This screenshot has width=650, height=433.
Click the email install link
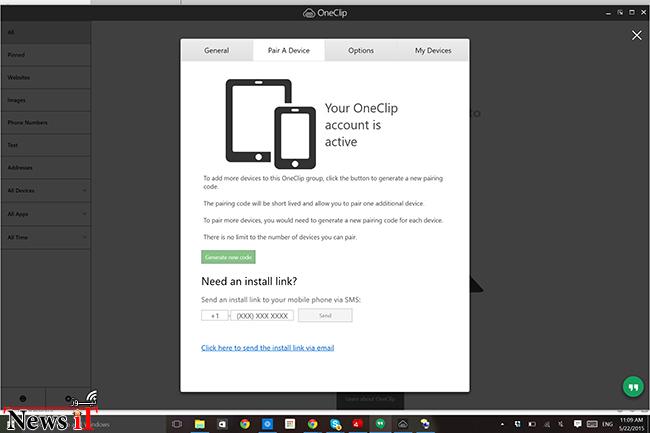click(267, 348)
